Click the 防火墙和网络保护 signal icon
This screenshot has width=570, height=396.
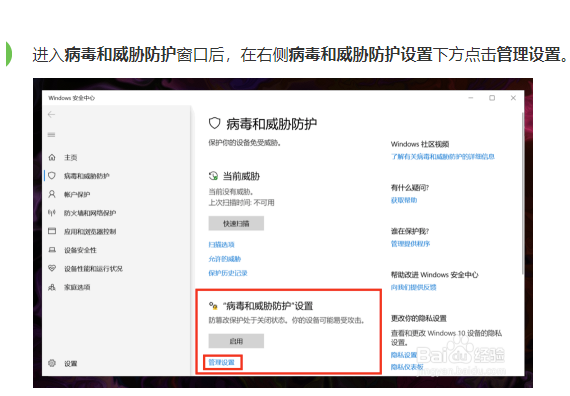(52, 213)
